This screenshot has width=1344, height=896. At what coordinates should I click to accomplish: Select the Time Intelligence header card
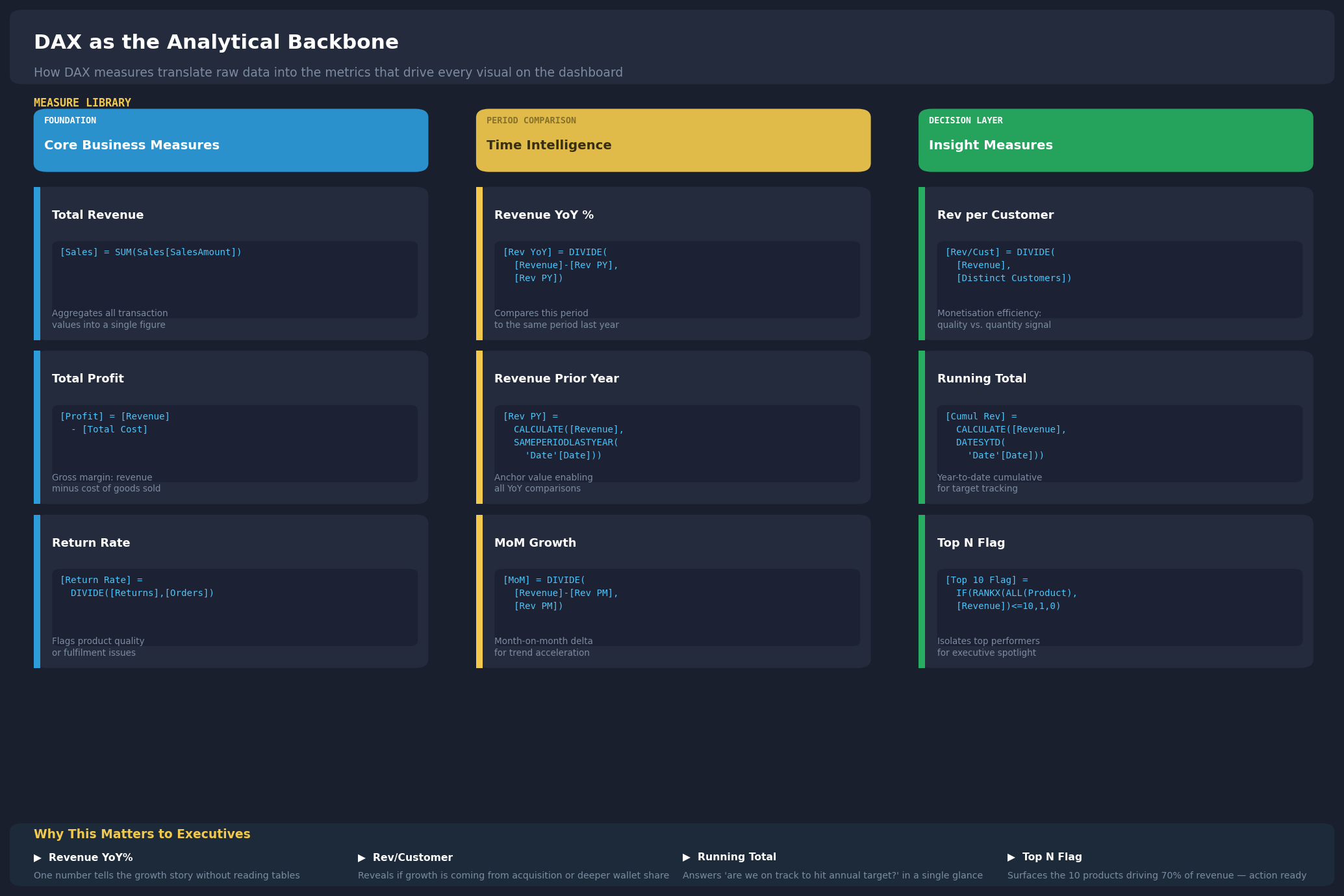(x=673, y=140)
